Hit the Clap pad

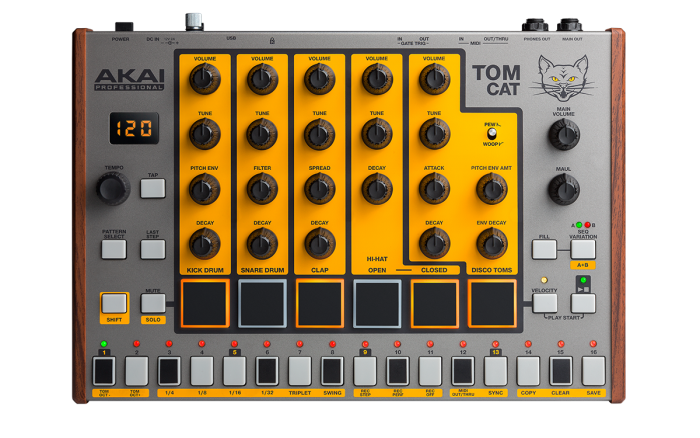click(x=320, y=304)
